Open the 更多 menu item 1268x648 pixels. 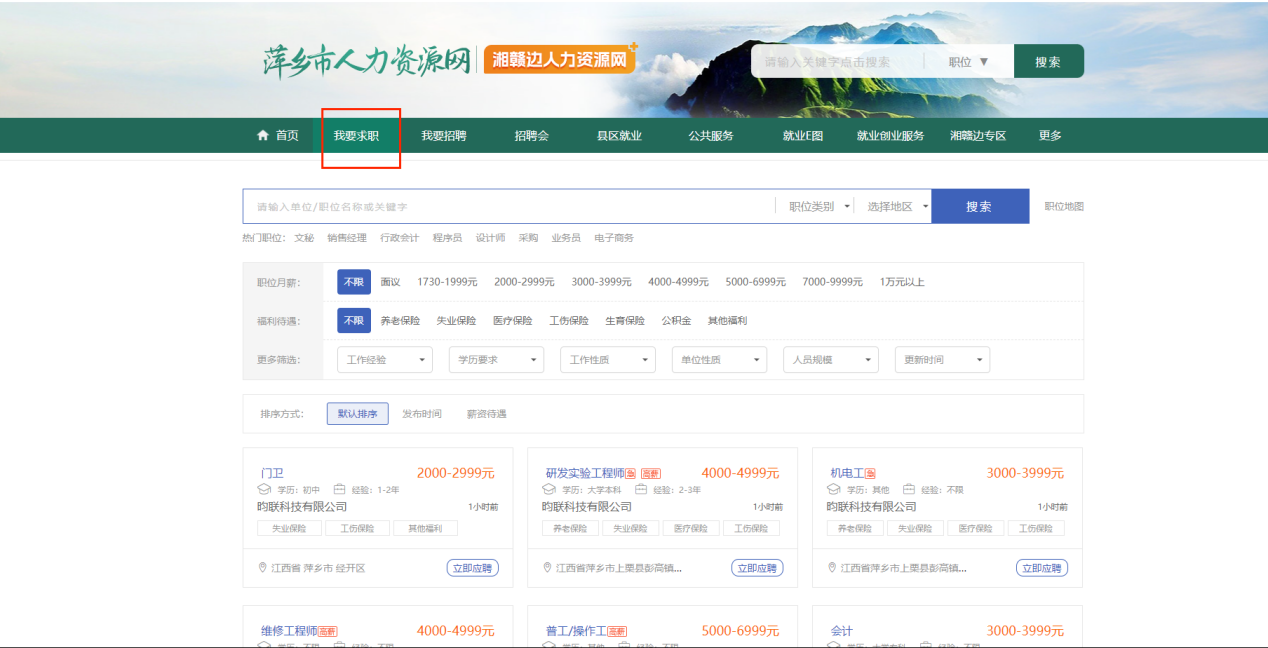tap(1050, 136)
